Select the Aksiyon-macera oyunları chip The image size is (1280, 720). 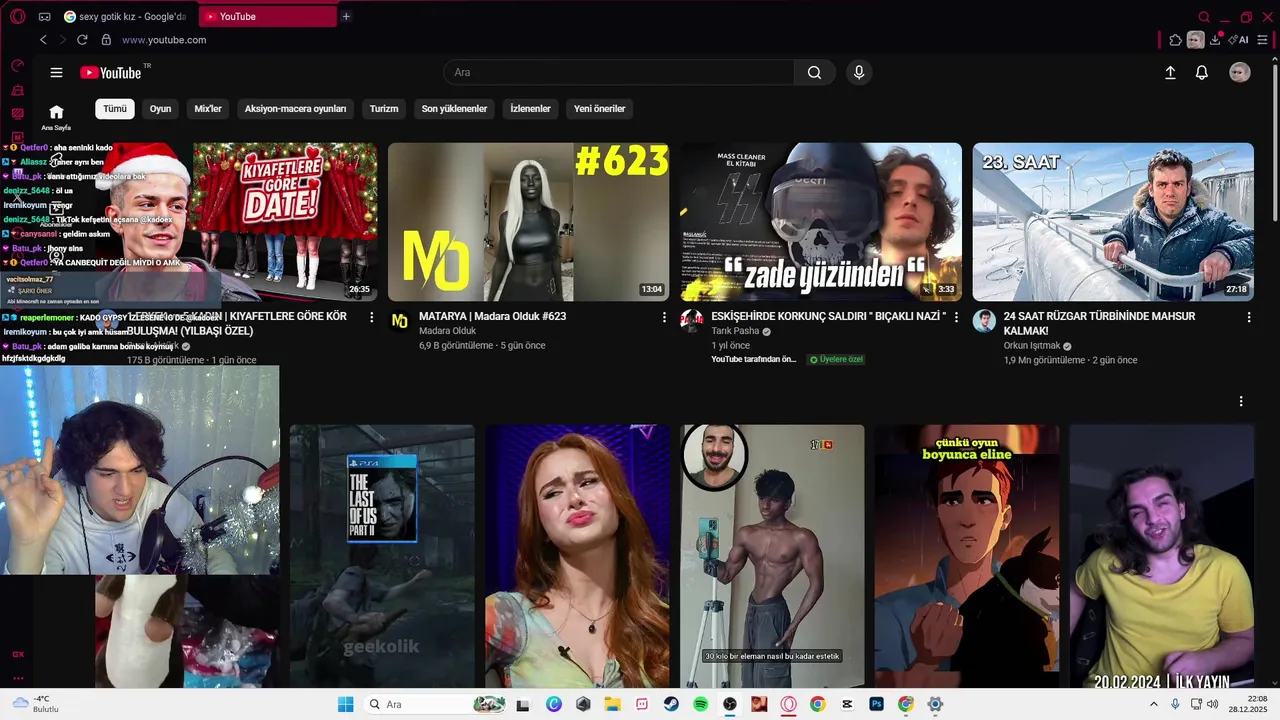(295, 109)
